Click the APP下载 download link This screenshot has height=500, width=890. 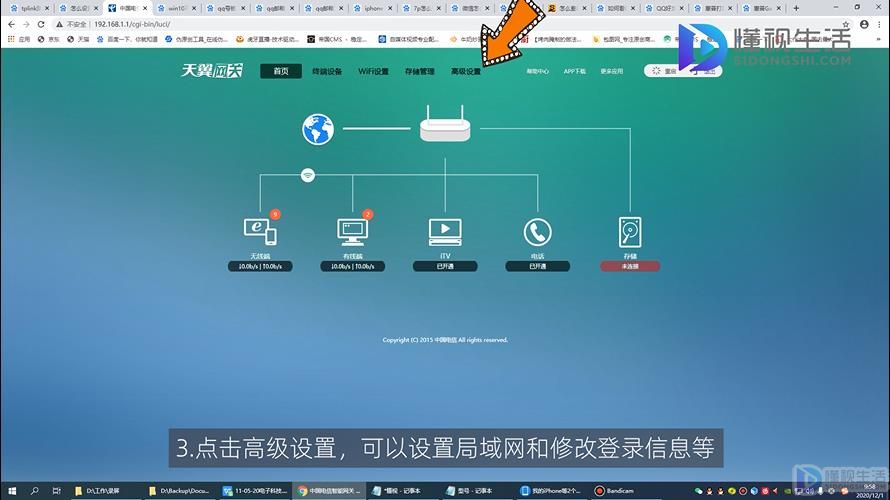574,72
